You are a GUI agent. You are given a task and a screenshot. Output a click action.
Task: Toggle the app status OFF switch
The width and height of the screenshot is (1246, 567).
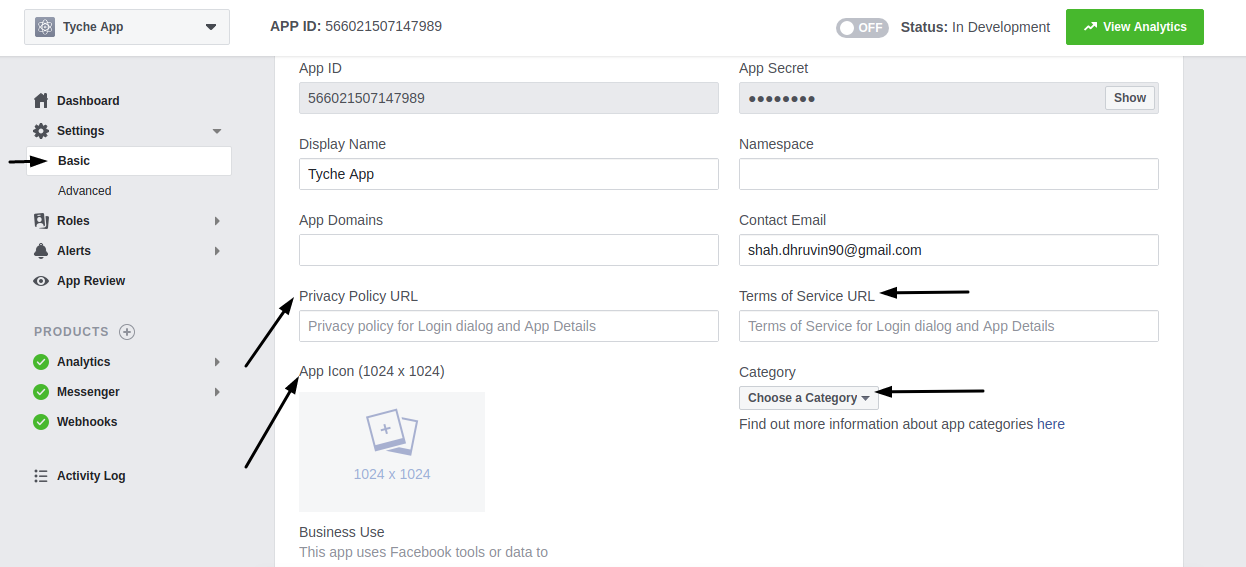[862, 28]
